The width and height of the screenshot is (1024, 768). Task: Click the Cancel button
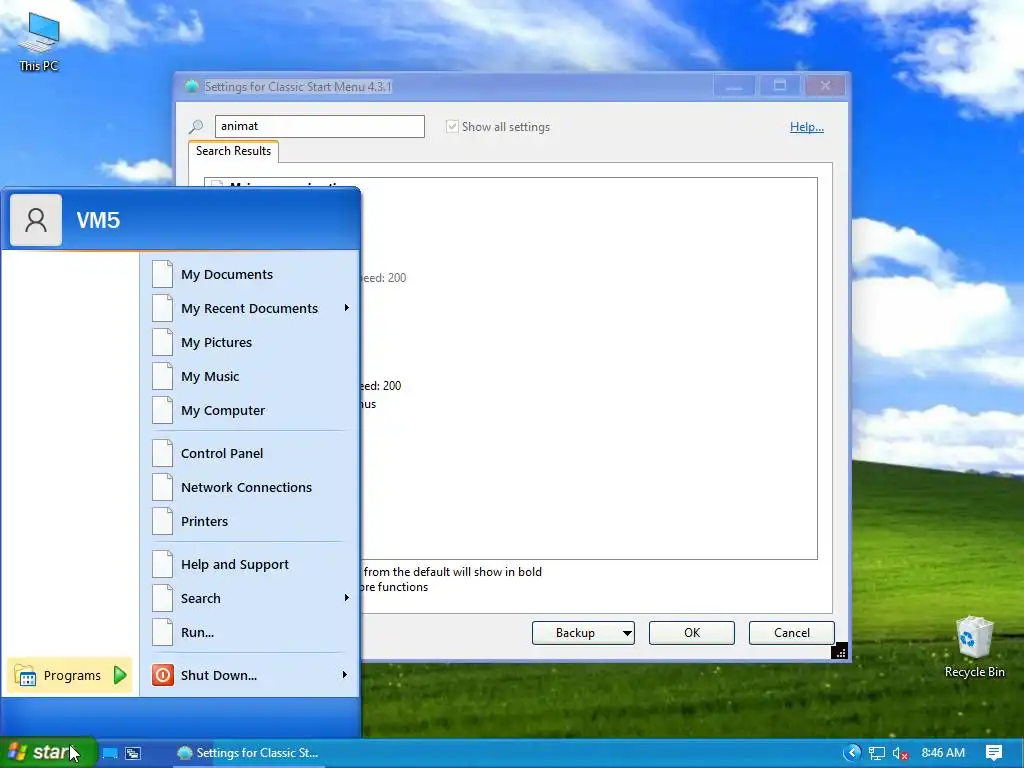[x=792, y=633]
